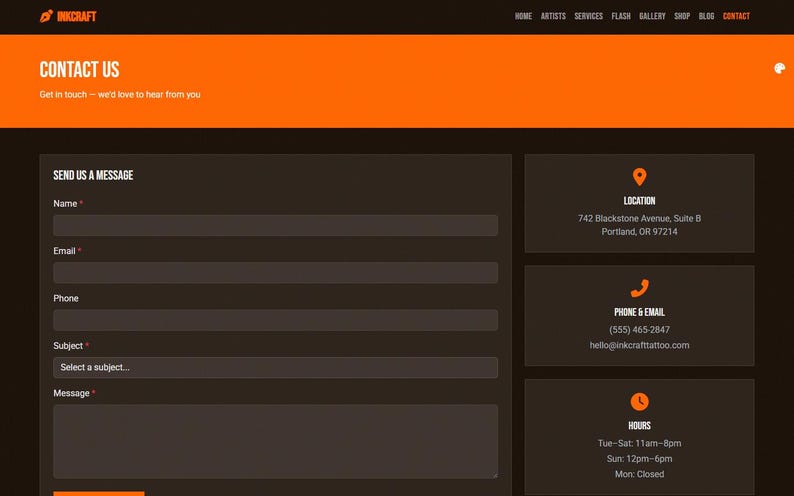Open the Artists page

(x=553, y=16)
